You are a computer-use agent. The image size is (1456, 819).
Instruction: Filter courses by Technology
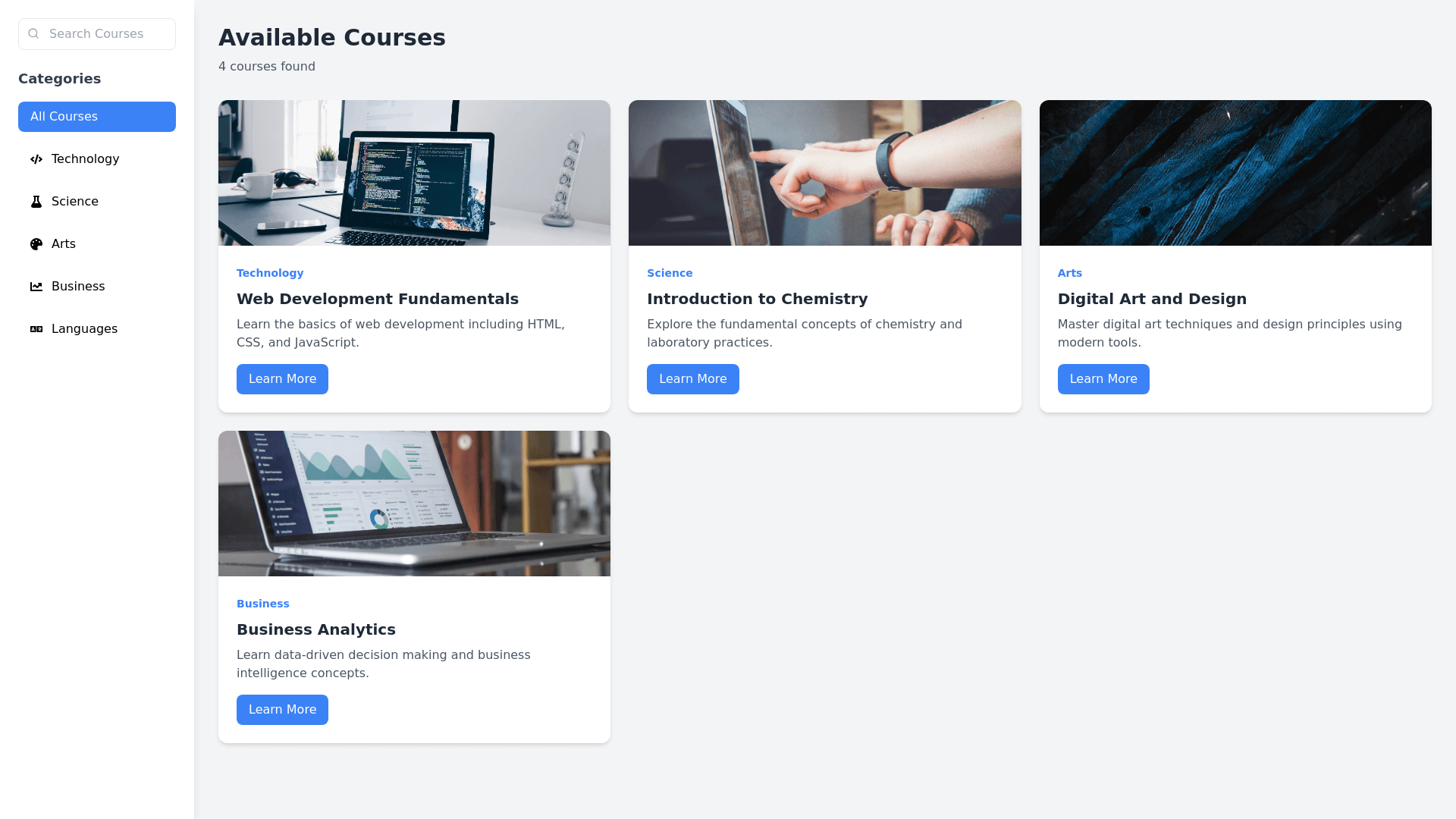(97, 159)
